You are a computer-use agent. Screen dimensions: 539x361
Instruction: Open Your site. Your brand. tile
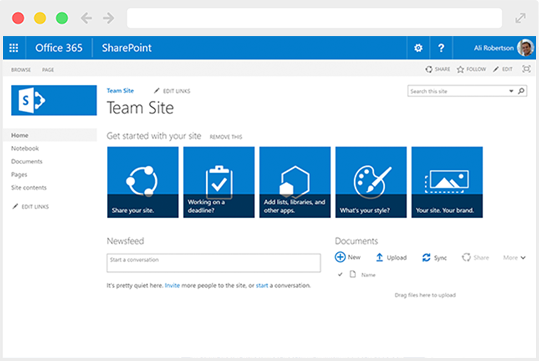pos(447,182)
